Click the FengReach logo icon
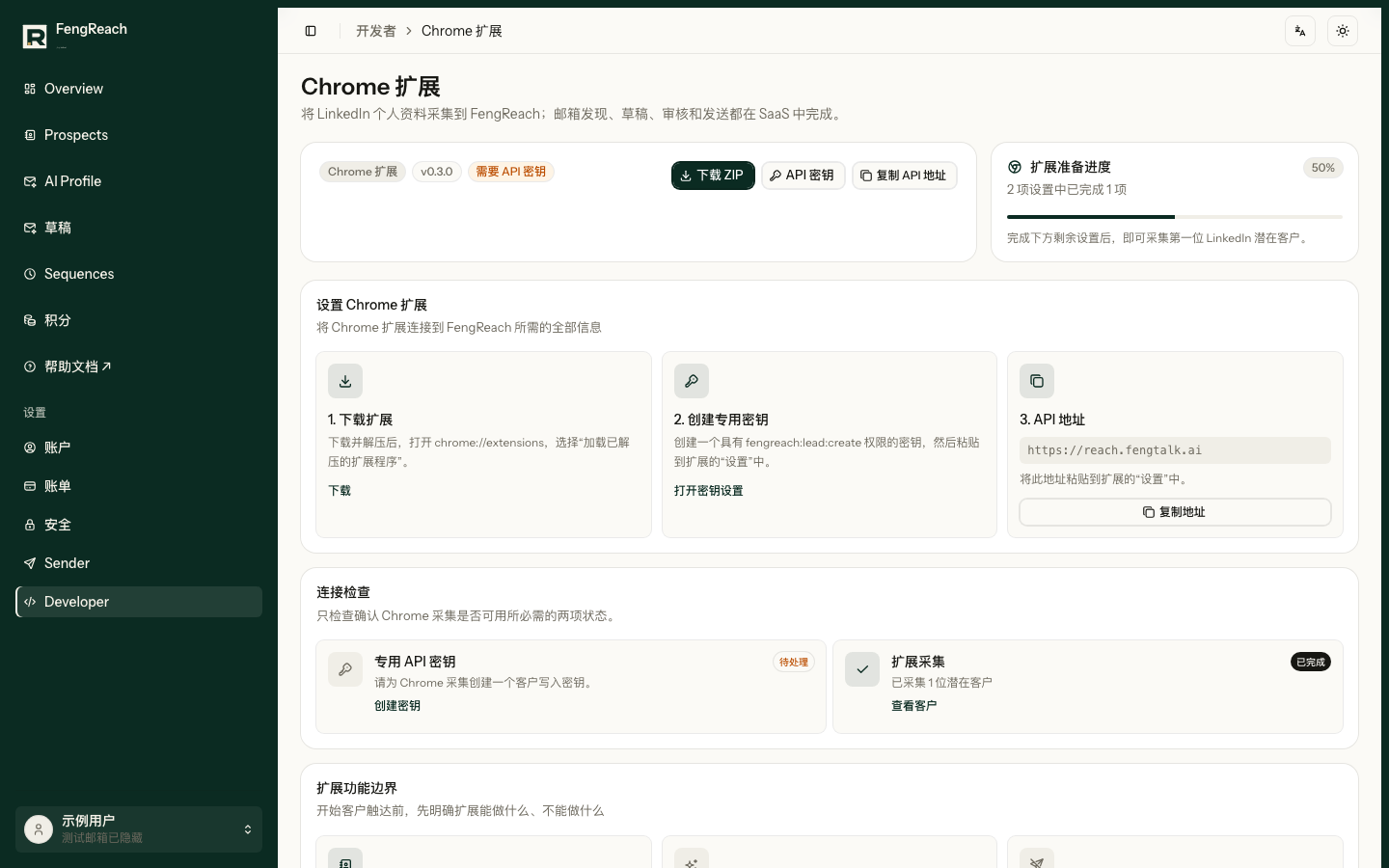The height and width of the screenshot is (868, 1389). [x=35, y=37]
